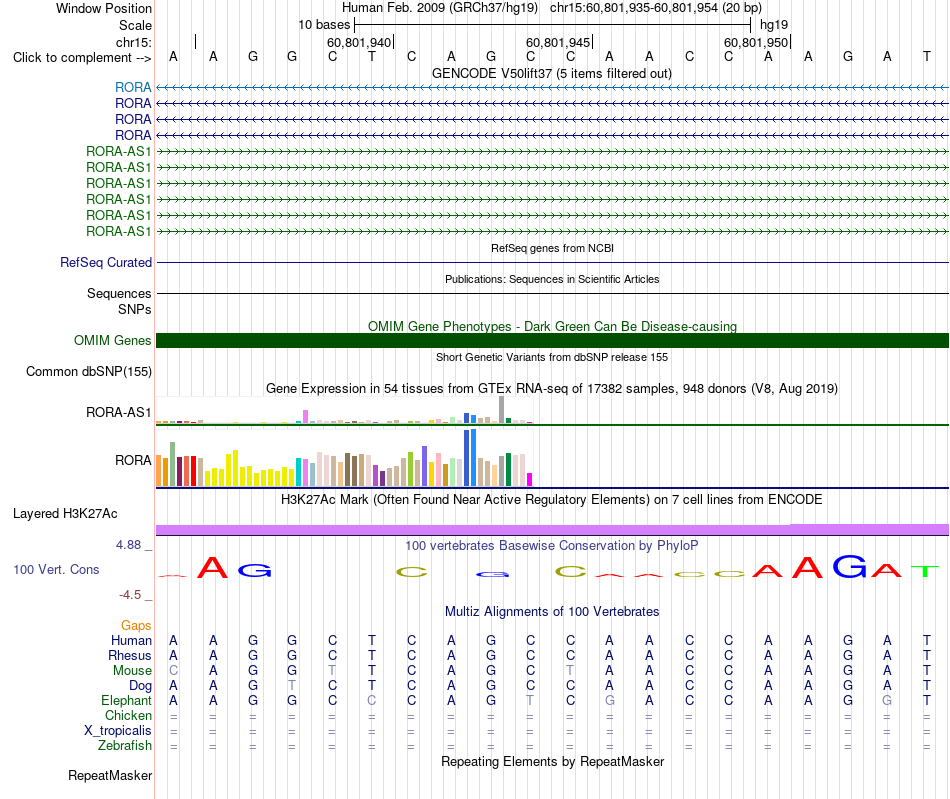Select the Elephant alignment row label
This screenshot has width=950, height=799.
point(126,701)
